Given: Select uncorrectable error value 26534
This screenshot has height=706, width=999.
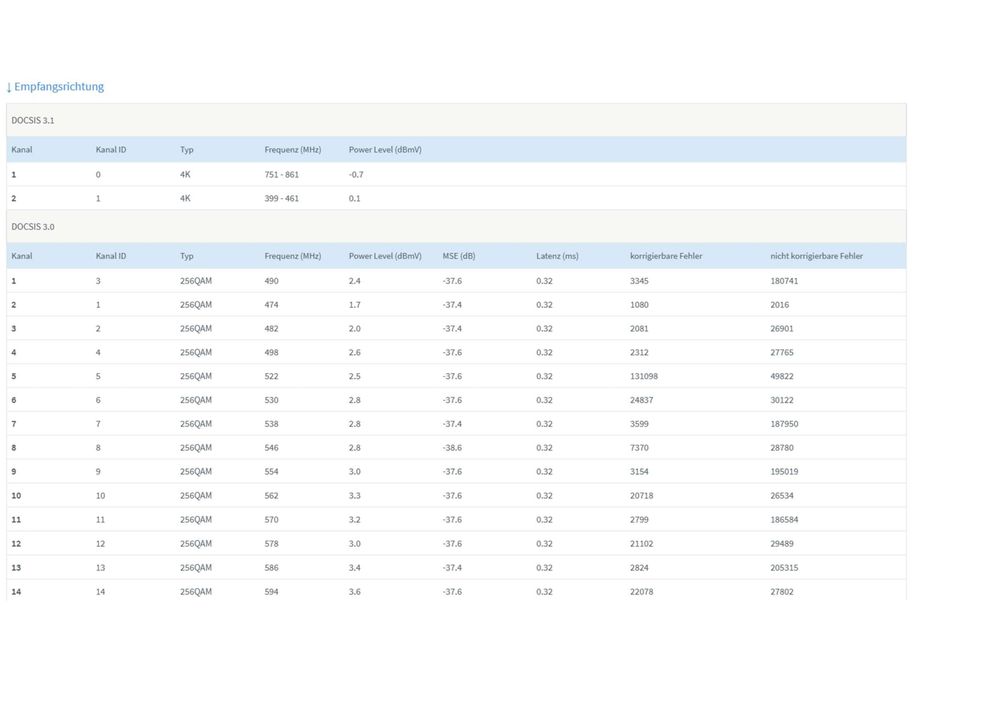Looking at the screenshot, I should (782, 496).
